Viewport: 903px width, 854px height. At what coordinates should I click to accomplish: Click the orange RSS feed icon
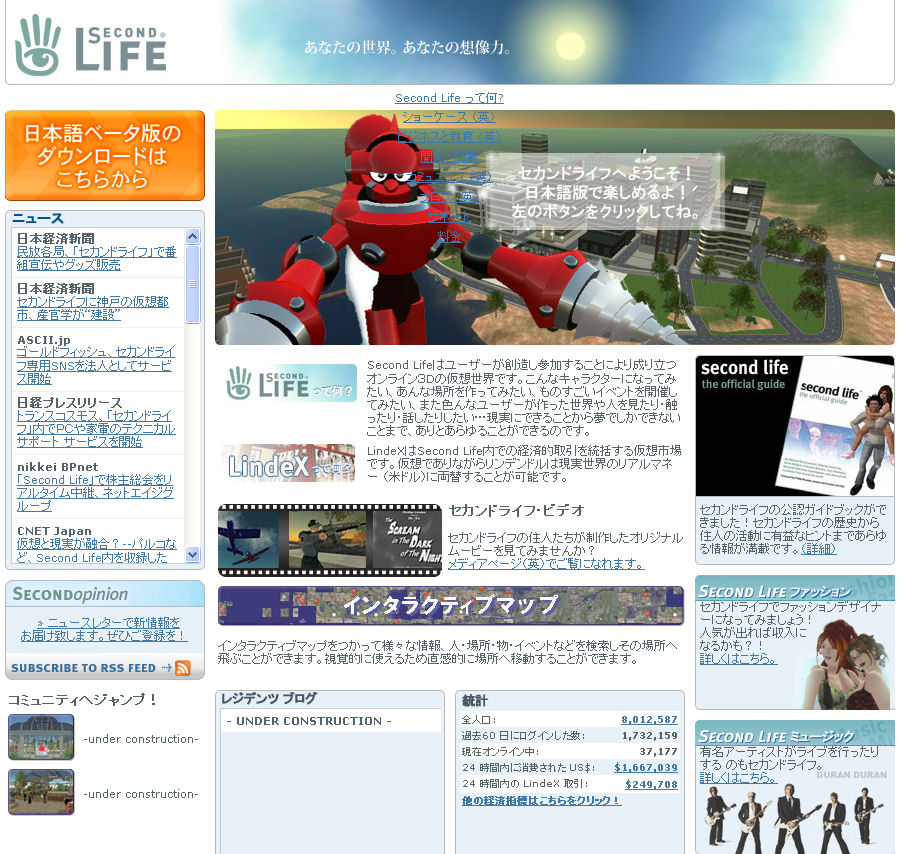pyautogui.click(x=183, y=668)
